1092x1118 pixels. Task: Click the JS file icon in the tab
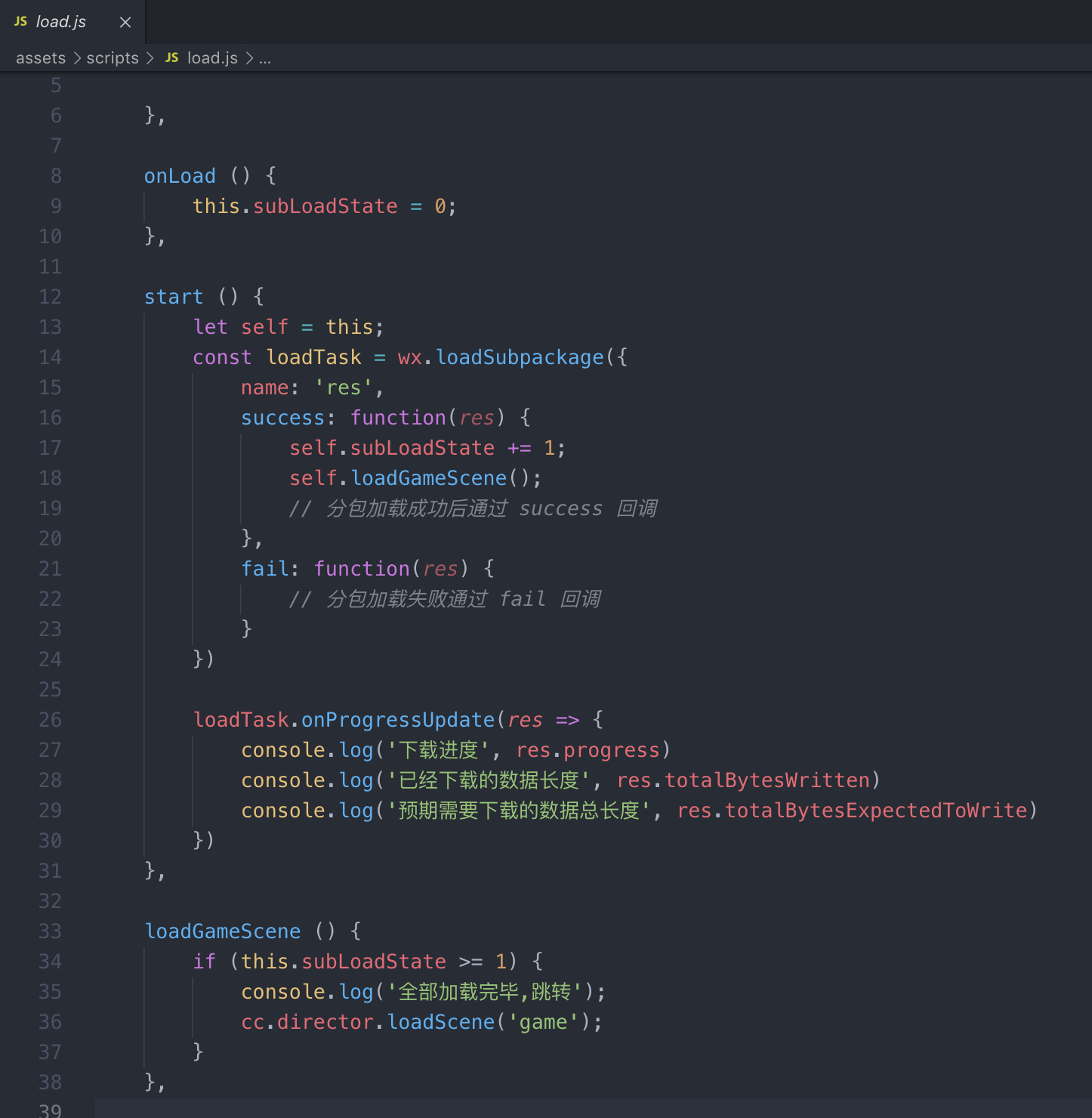click(x=21, y=22)
